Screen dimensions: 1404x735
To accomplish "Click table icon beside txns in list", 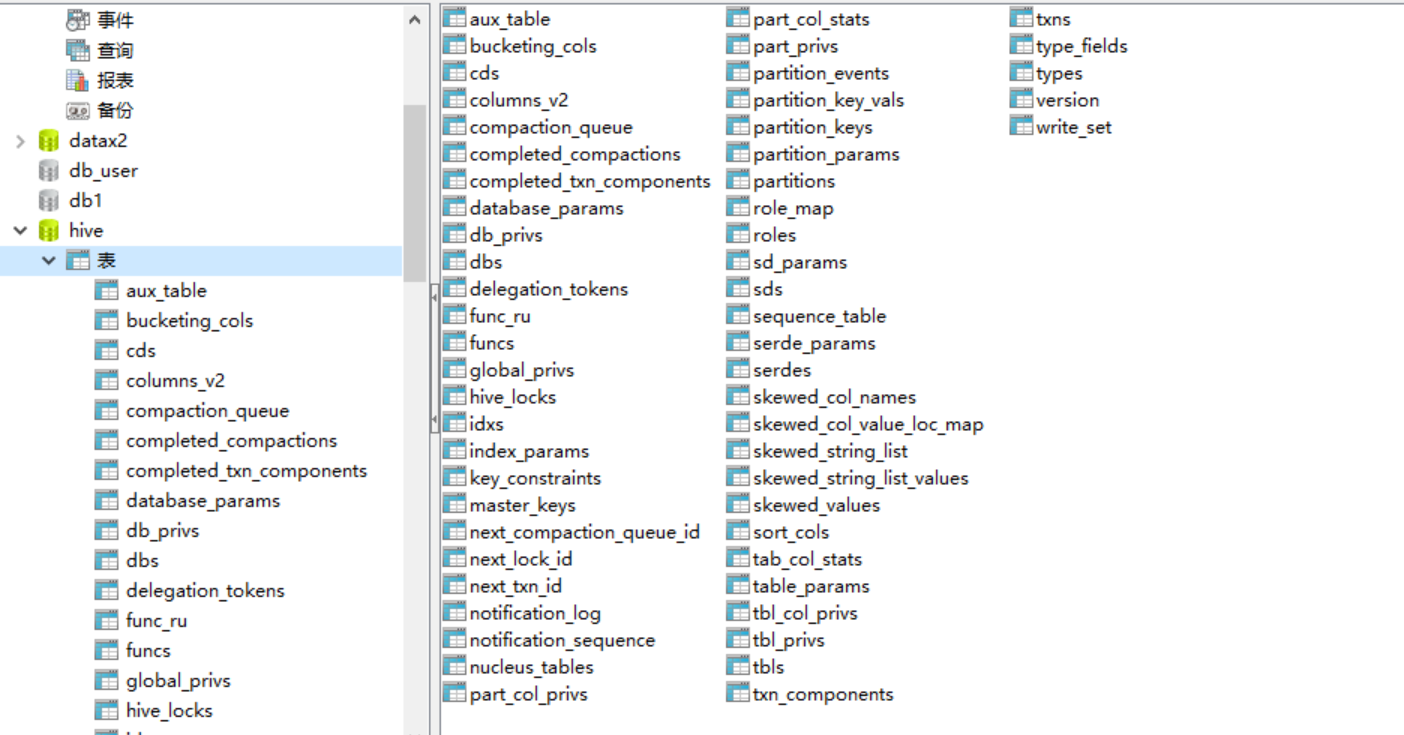I will pos(1021,19).
